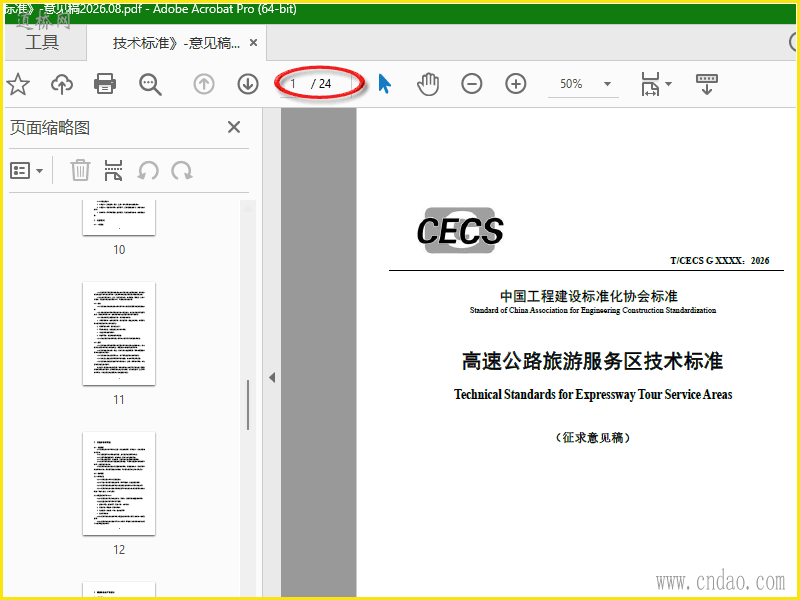Click Technical Standards for Expressway Tour Service Areas
The width and height of the screenshot is (800, 600).
tap(593, 394)
